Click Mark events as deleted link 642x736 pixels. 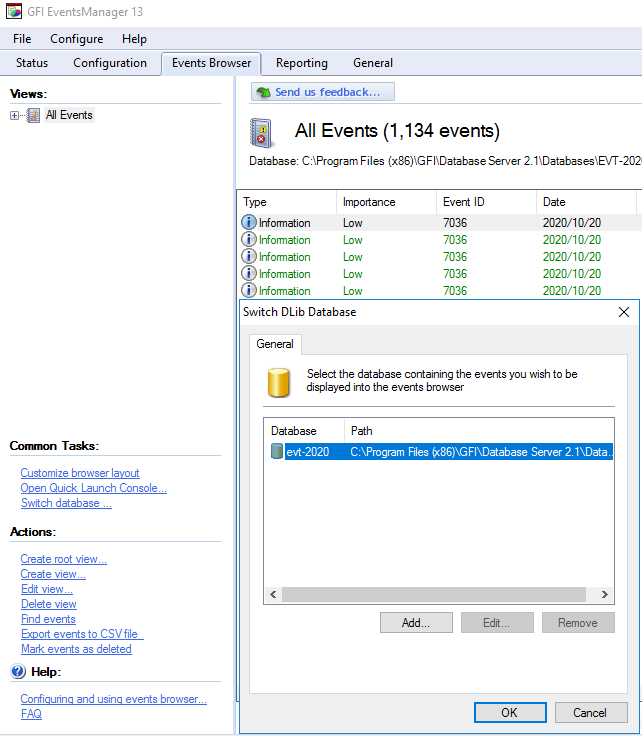pos(76,649)
